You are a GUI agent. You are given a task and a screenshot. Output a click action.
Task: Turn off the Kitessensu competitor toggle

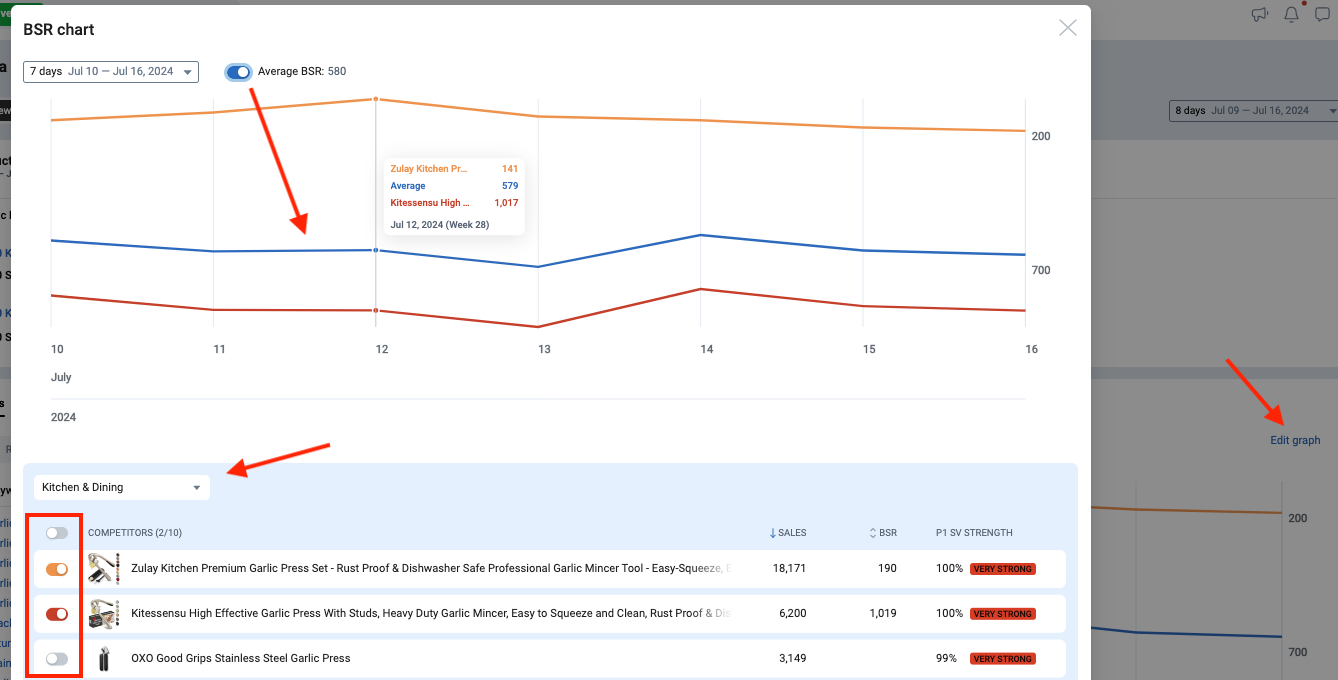click(57, 614)
